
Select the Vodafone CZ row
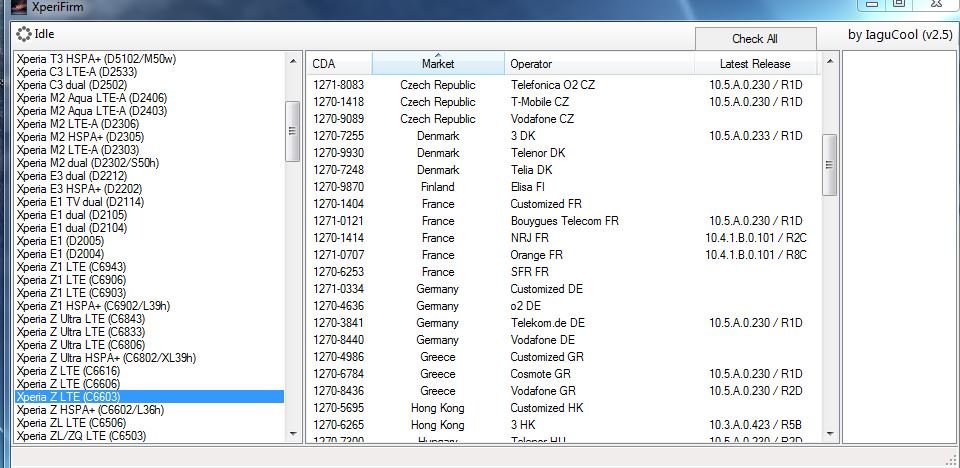[563, 119]
